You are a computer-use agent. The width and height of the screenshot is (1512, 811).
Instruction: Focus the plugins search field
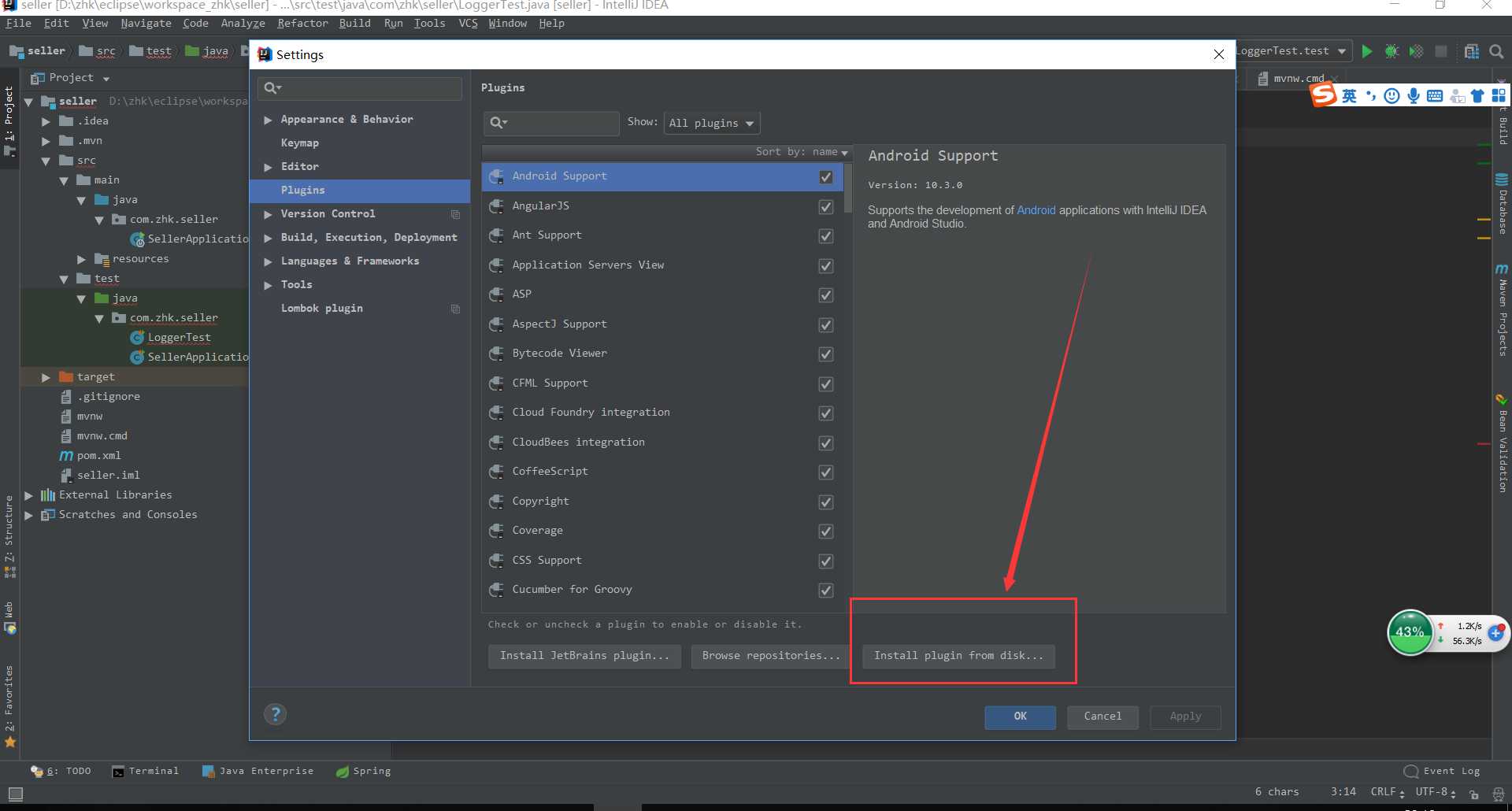(x=551, y=123)
